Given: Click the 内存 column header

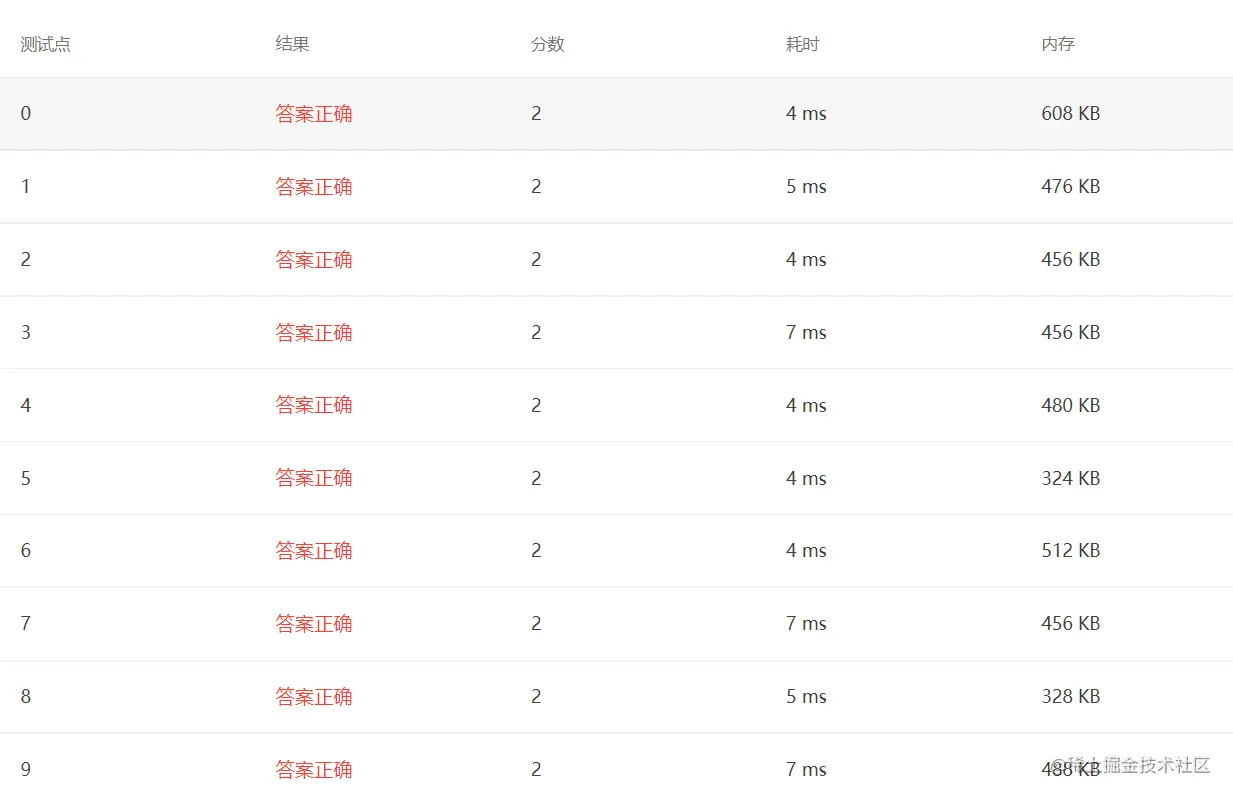Looking at the screenshot, I should pos(1058,44).
